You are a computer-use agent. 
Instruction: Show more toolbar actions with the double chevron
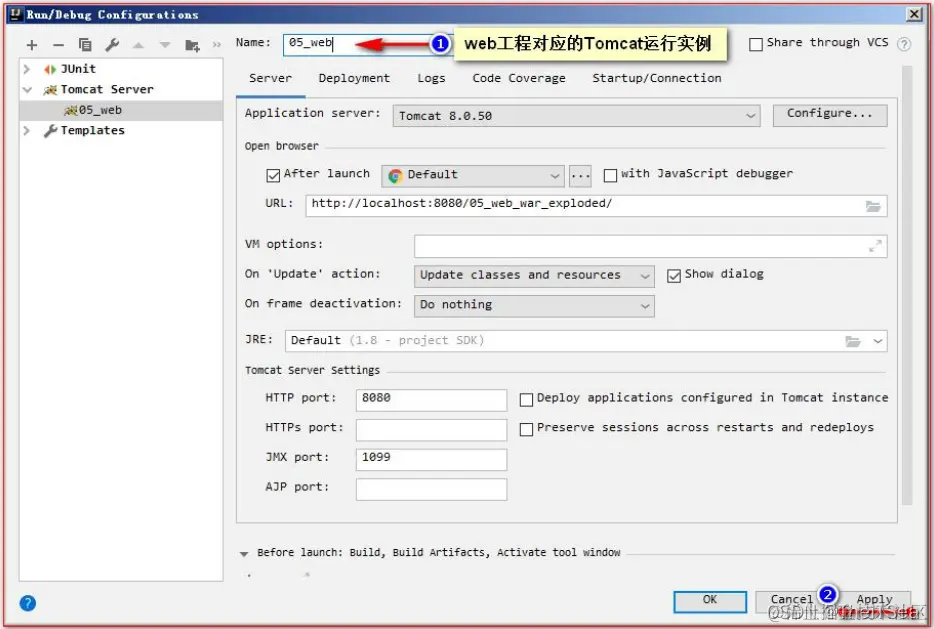(217, 45)
